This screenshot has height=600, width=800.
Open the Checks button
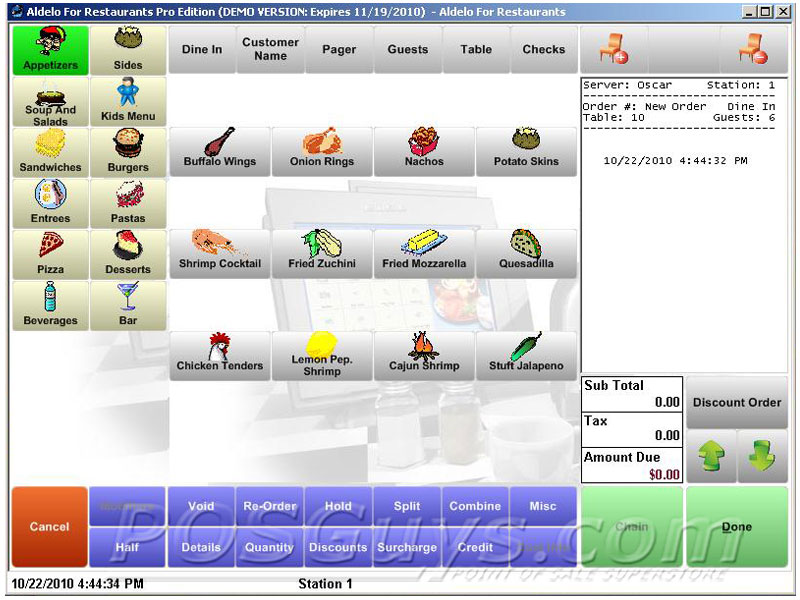click(544, 49)
